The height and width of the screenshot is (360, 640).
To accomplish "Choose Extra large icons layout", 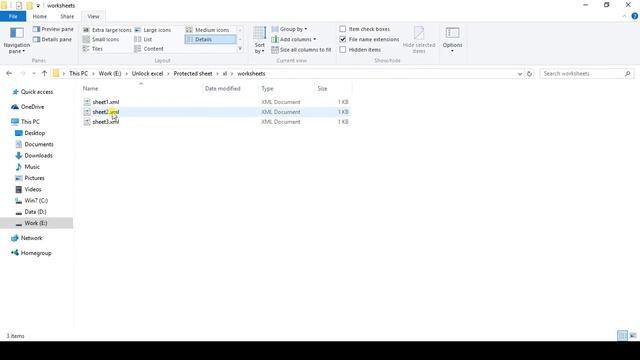I will pos(107,30).
